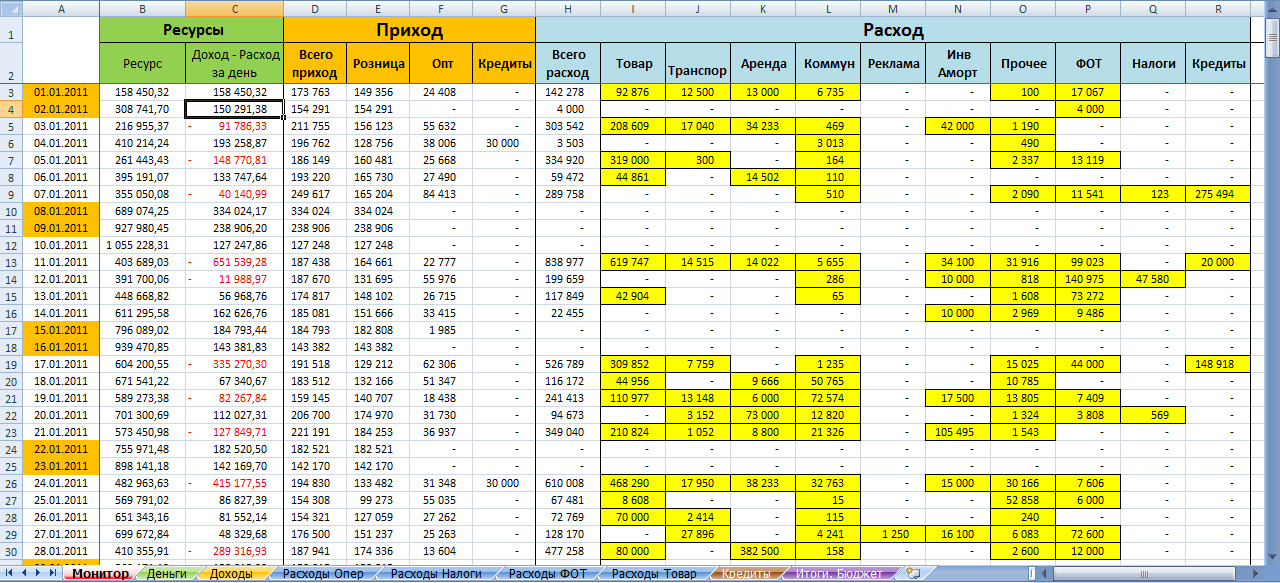
Task: Select Кредиты header under Приход
Action: pos(504,64)
